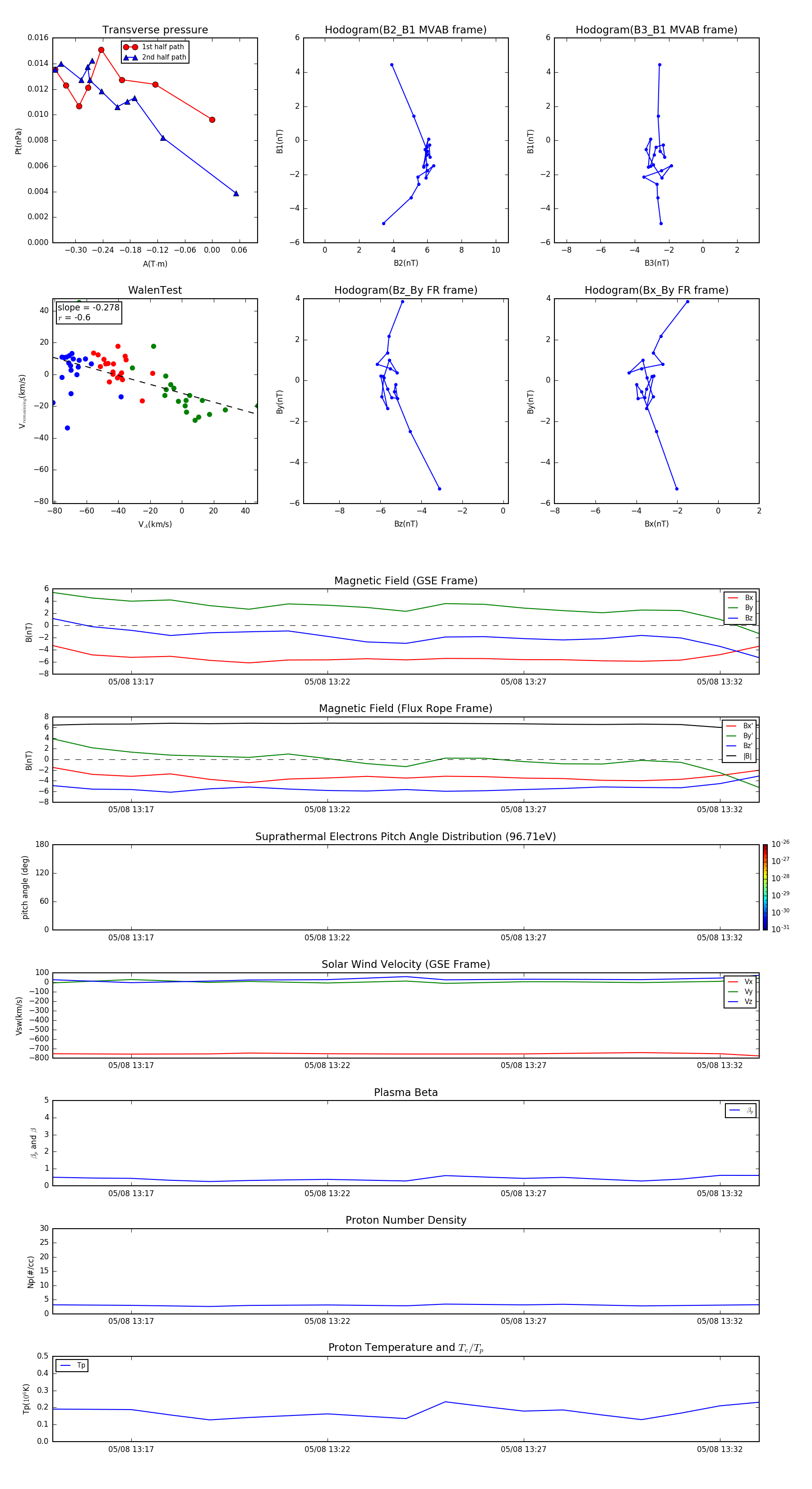Click the 'Transverse pressure' plot title
812x1489 pixels.
pyautogui.click(x=155, y=30)
